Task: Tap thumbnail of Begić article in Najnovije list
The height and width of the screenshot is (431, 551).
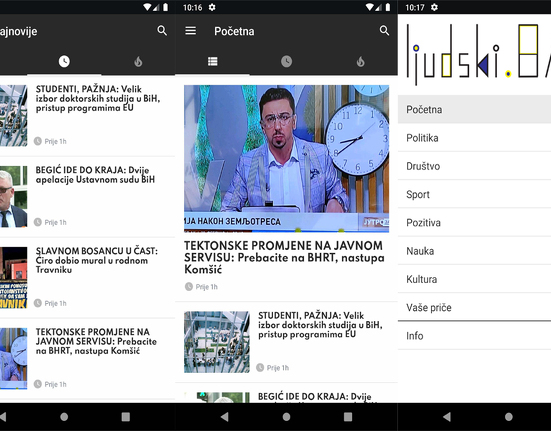Action: 13,197
